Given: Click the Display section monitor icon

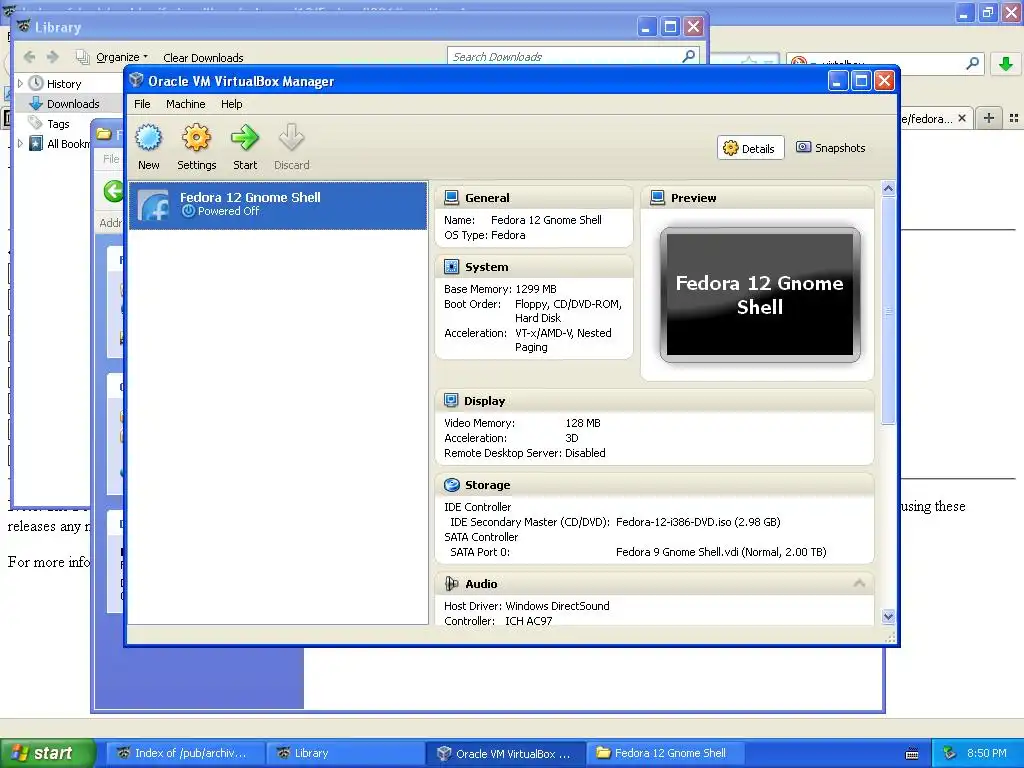Looking at the screenshot, I should click(x=451, y=400).
